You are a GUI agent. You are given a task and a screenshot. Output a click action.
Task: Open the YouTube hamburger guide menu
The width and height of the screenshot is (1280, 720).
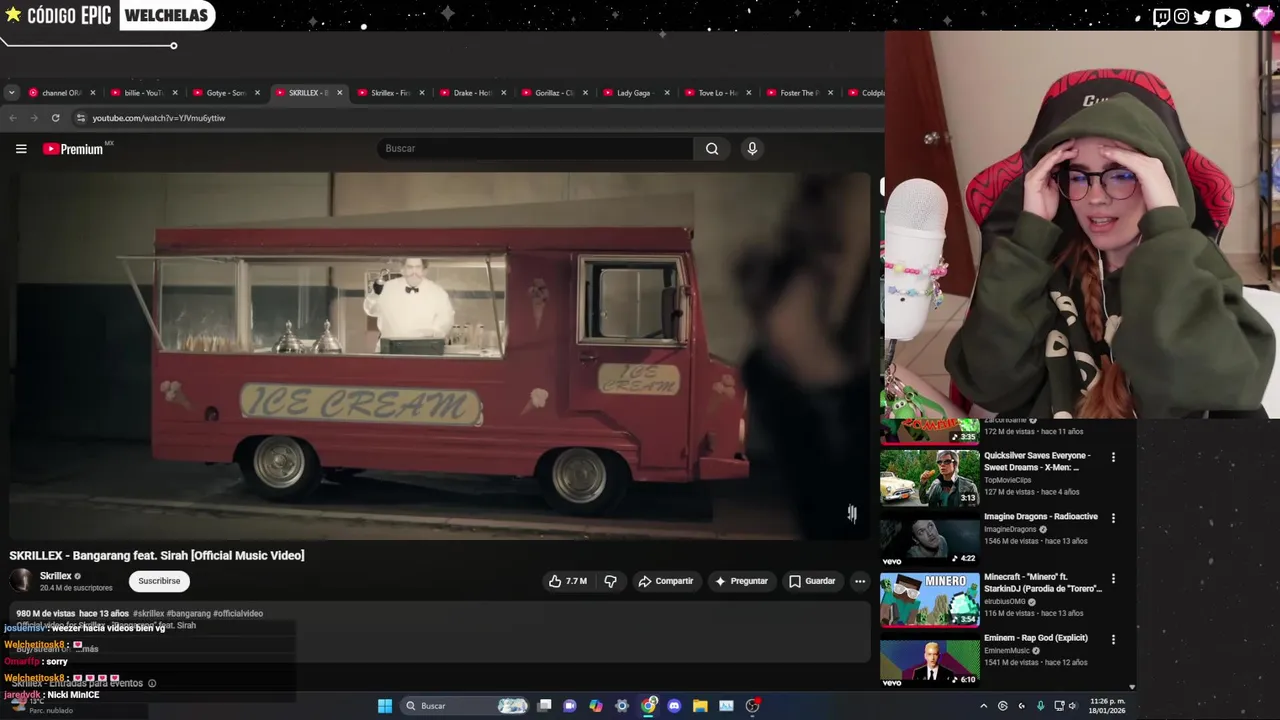21,149
